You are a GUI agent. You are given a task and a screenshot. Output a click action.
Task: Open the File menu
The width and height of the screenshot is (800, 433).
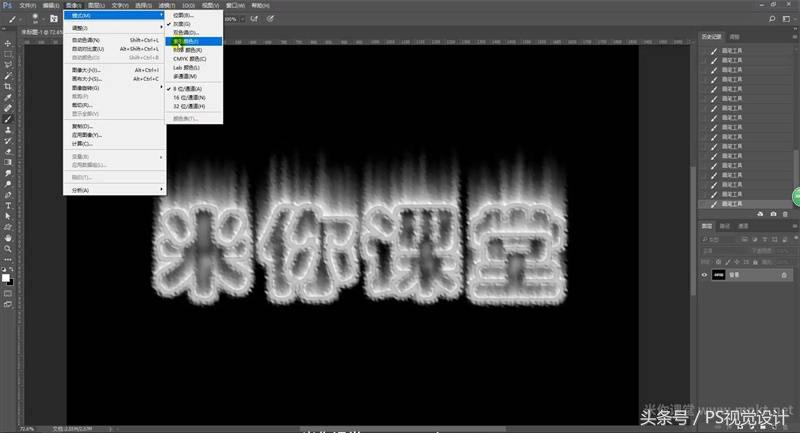[x=28, y=6]
